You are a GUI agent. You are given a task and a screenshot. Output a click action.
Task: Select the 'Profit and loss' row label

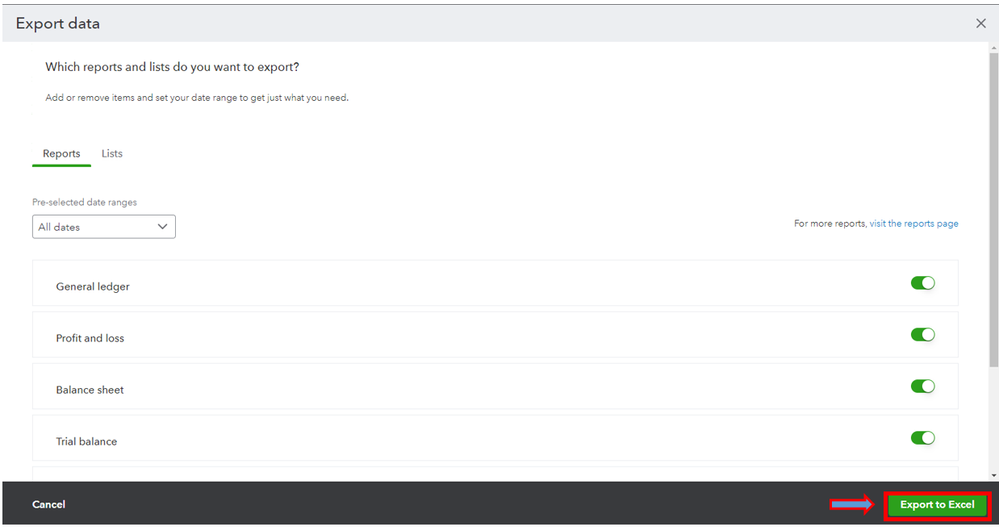tap(90, 338)
